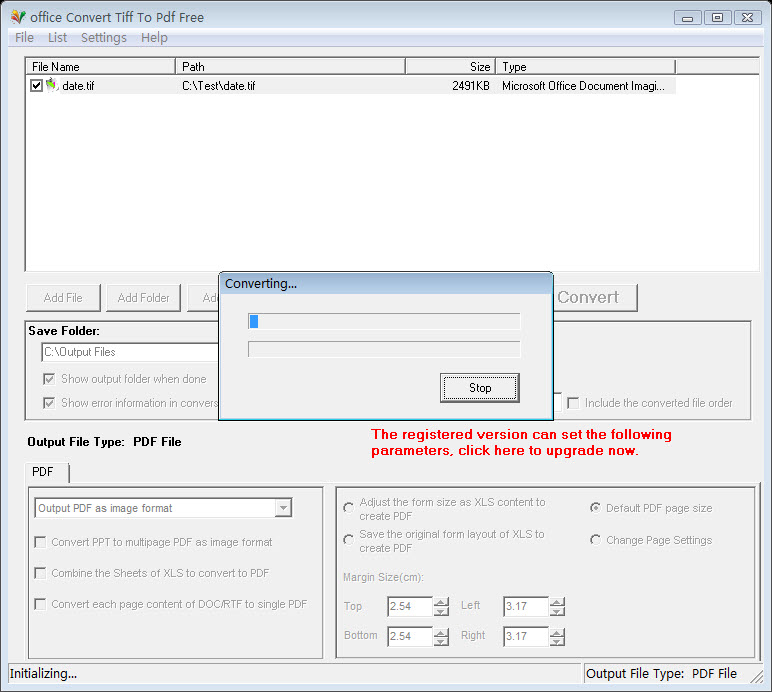Select Default PDF page size radio
Screen dimensions: 772x692
[x=596, y=508]
